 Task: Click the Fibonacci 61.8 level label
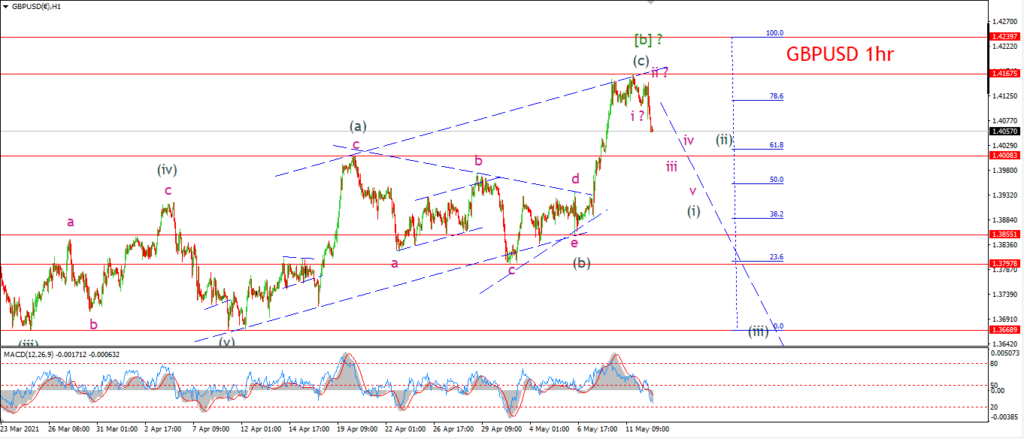776,145
